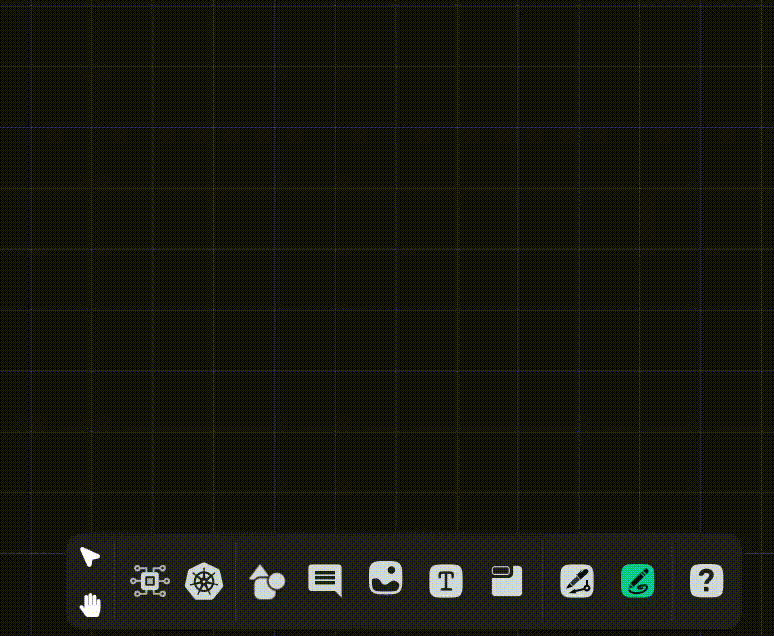Activate the hand pan tool
774x636 pixels.
pos(90,605)
